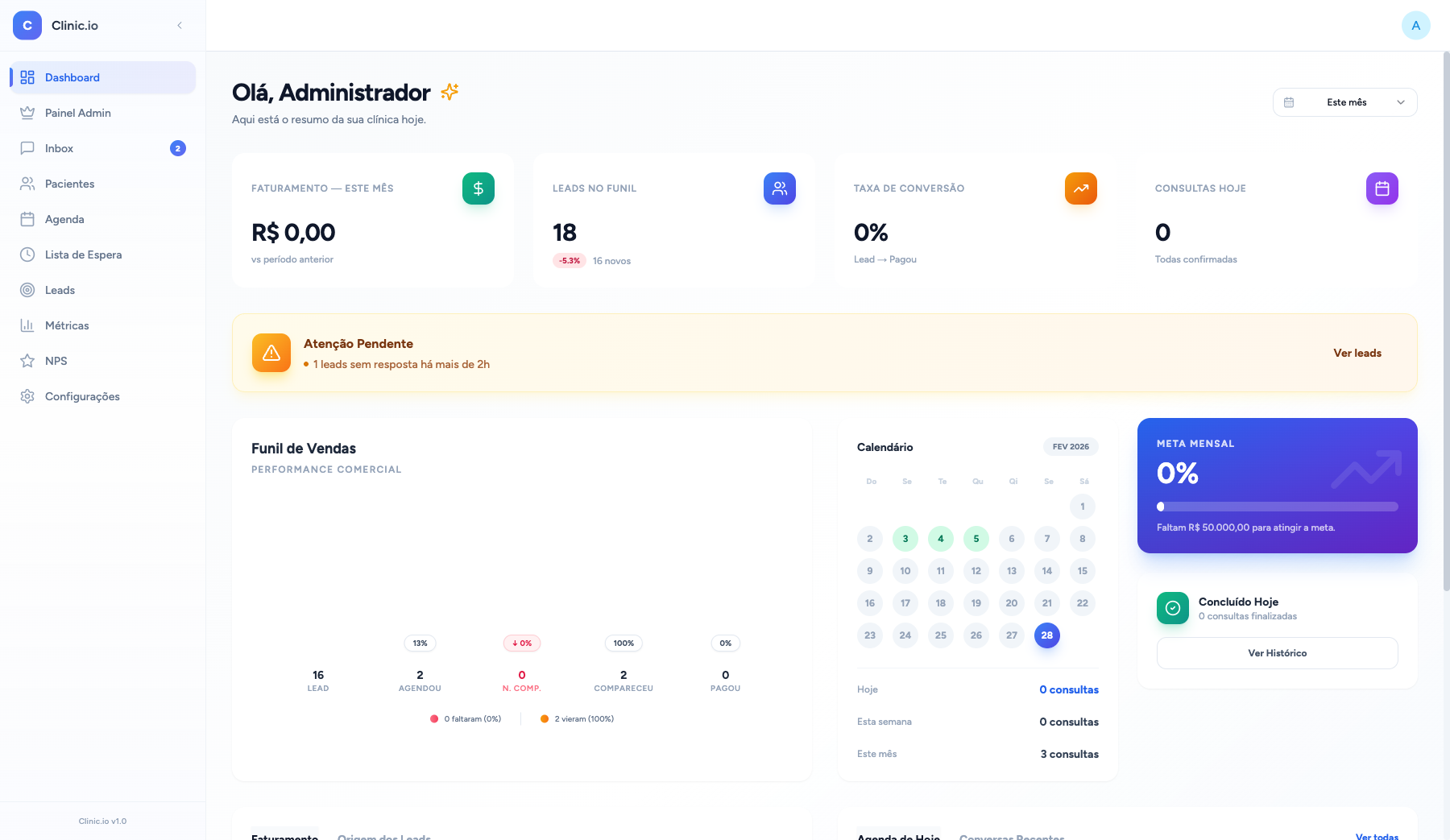Click the Taxa de Conversão trend icon
Image resolution: width=1450 pixels, height=840 pixels.
click(x=1081, y=188)
